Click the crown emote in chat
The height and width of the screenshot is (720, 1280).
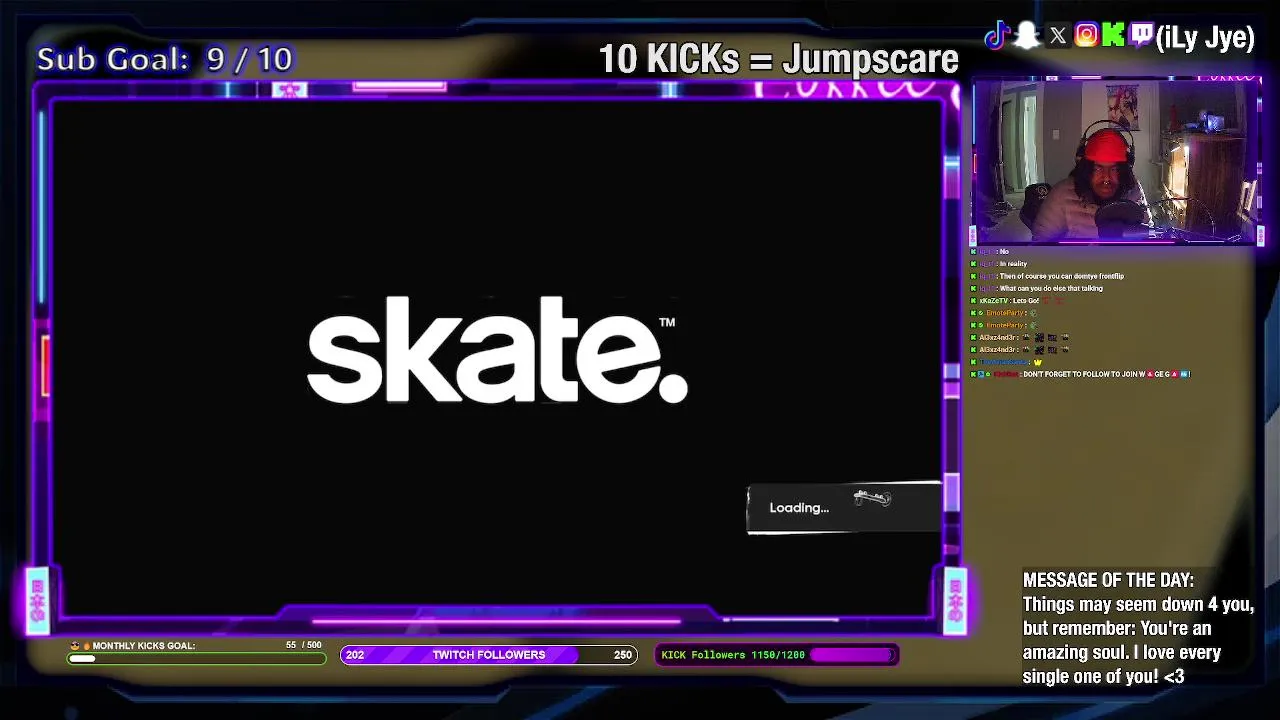(1038, 362)
